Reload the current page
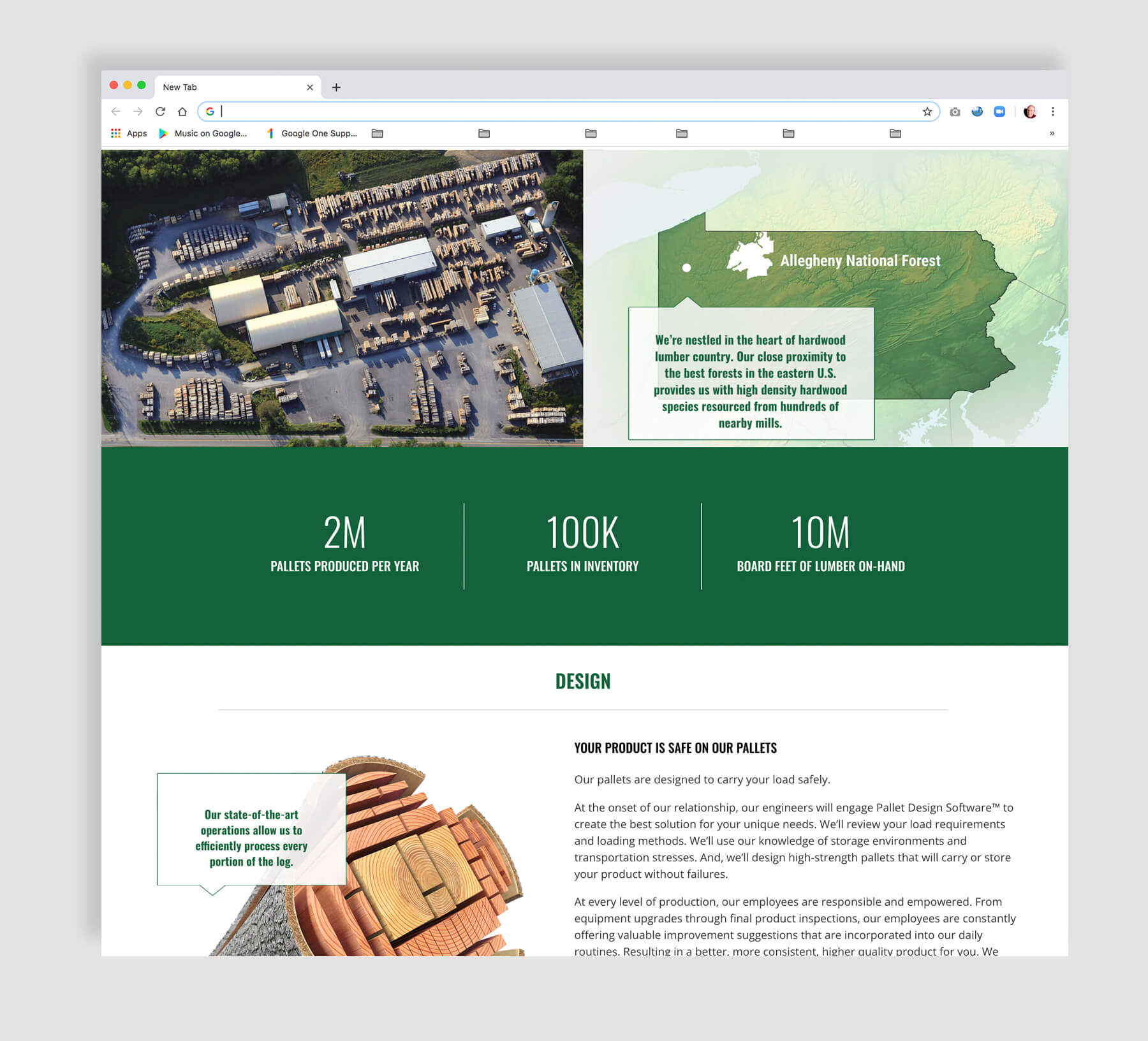This screenshot has width=1148, height=1041. coord(161,112)
